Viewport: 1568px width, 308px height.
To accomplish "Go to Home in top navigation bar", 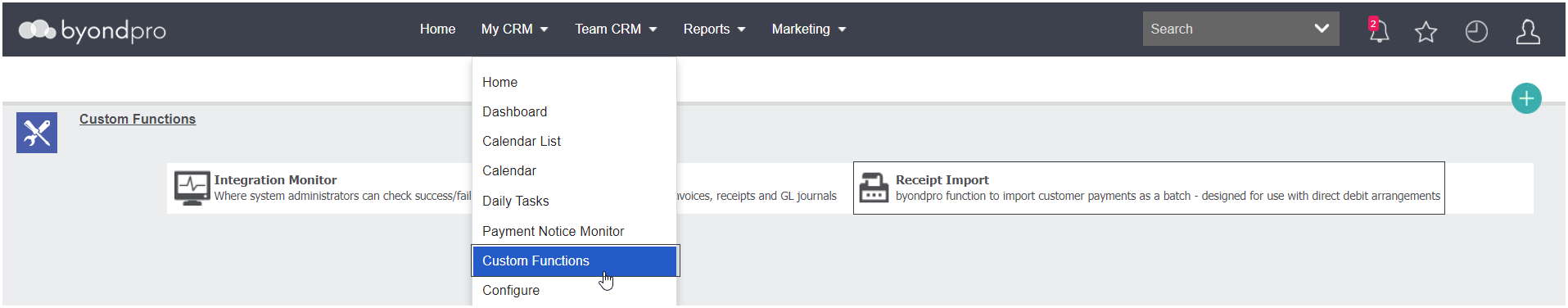I will [x=437, y=29].
